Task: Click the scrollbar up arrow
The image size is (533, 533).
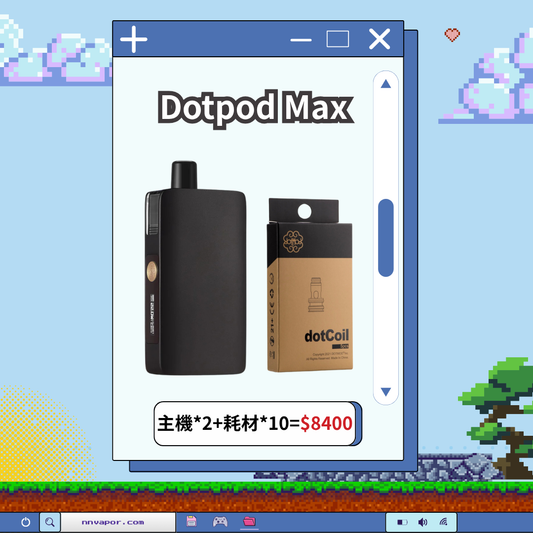Action: [386, 84]
